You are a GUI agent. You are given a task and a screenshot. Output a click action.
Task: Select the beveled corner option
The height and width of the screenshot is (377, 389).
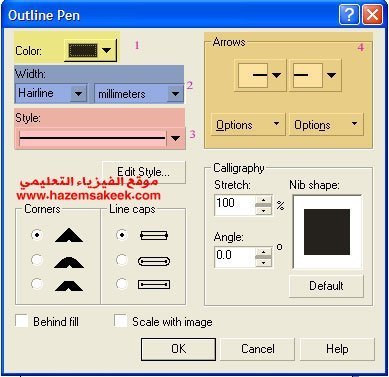point(37,284)
